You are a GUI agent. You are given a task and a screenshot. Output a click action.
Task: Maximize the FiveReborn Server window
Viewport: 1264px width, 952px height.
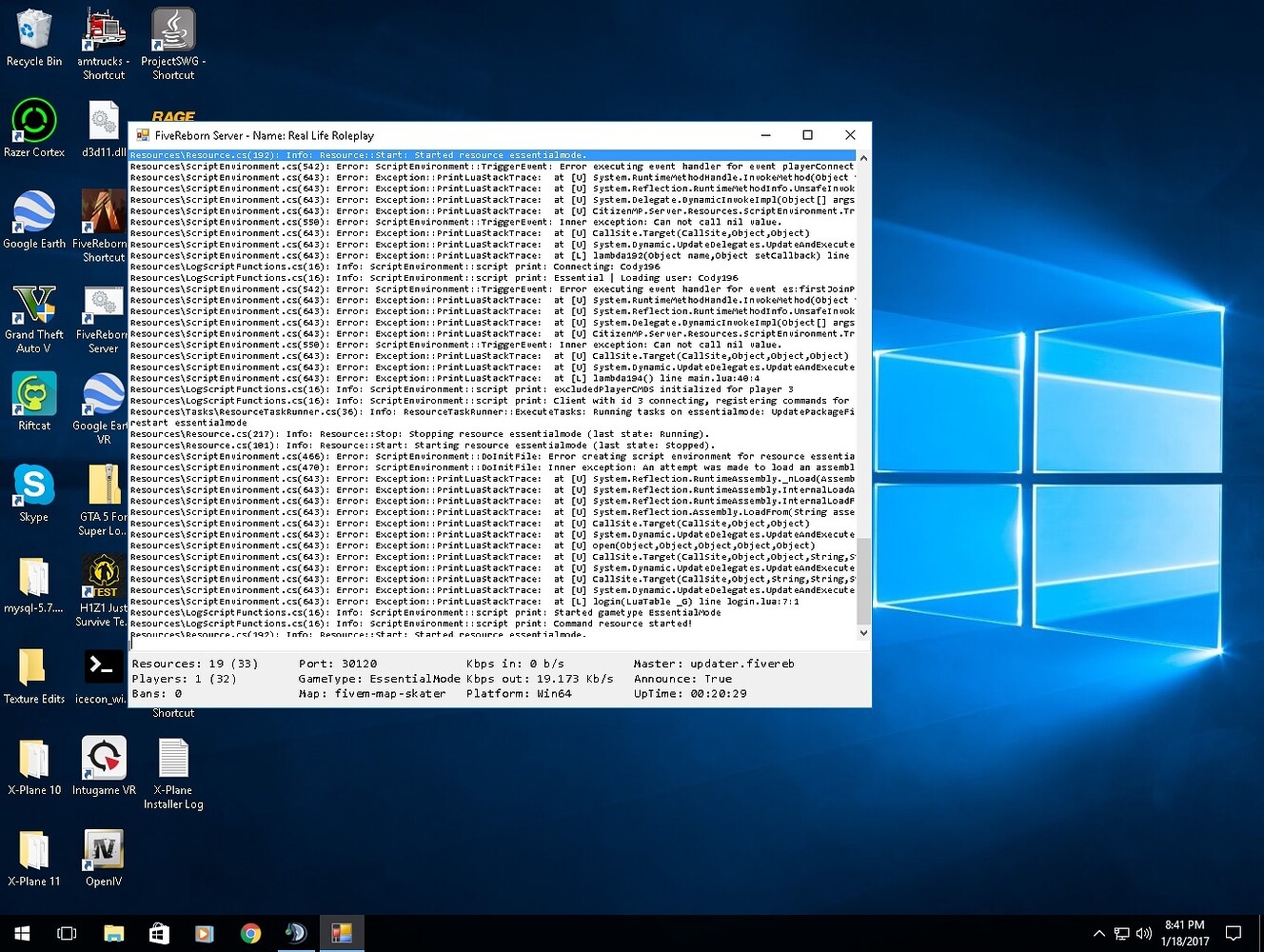(x=807, y=135)
